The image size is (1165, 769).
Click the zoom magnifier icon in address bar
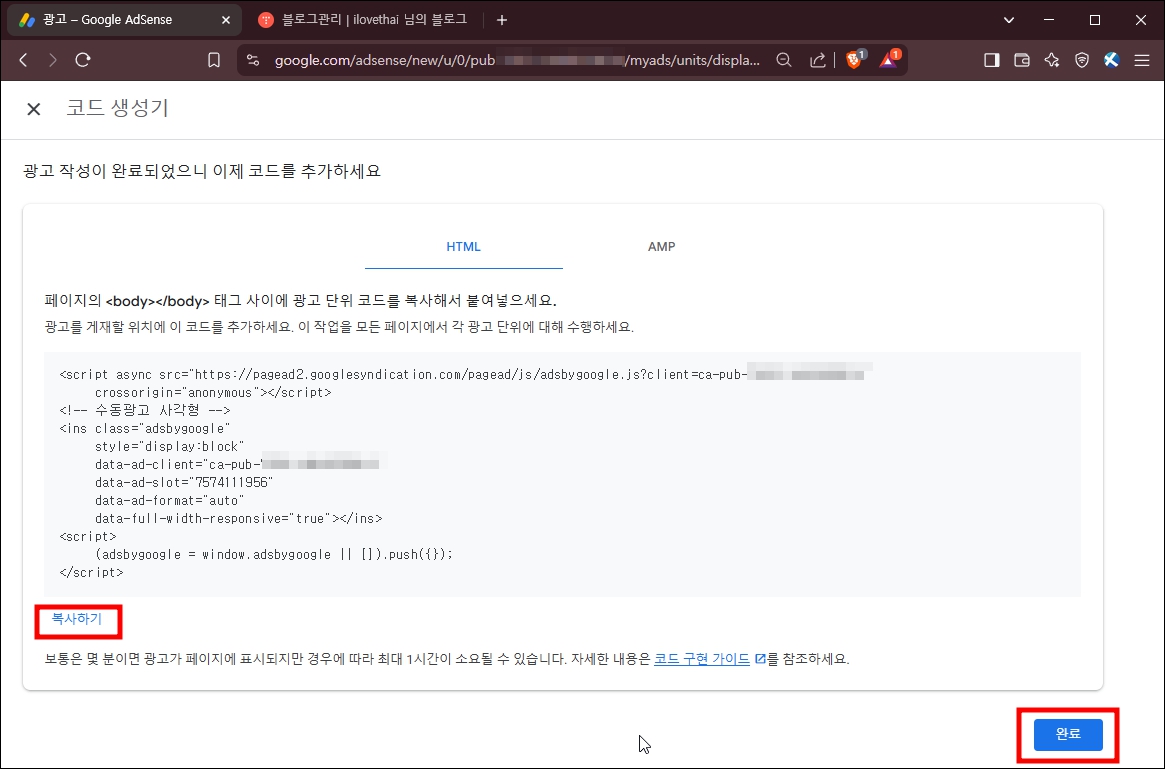pos(783,60)
